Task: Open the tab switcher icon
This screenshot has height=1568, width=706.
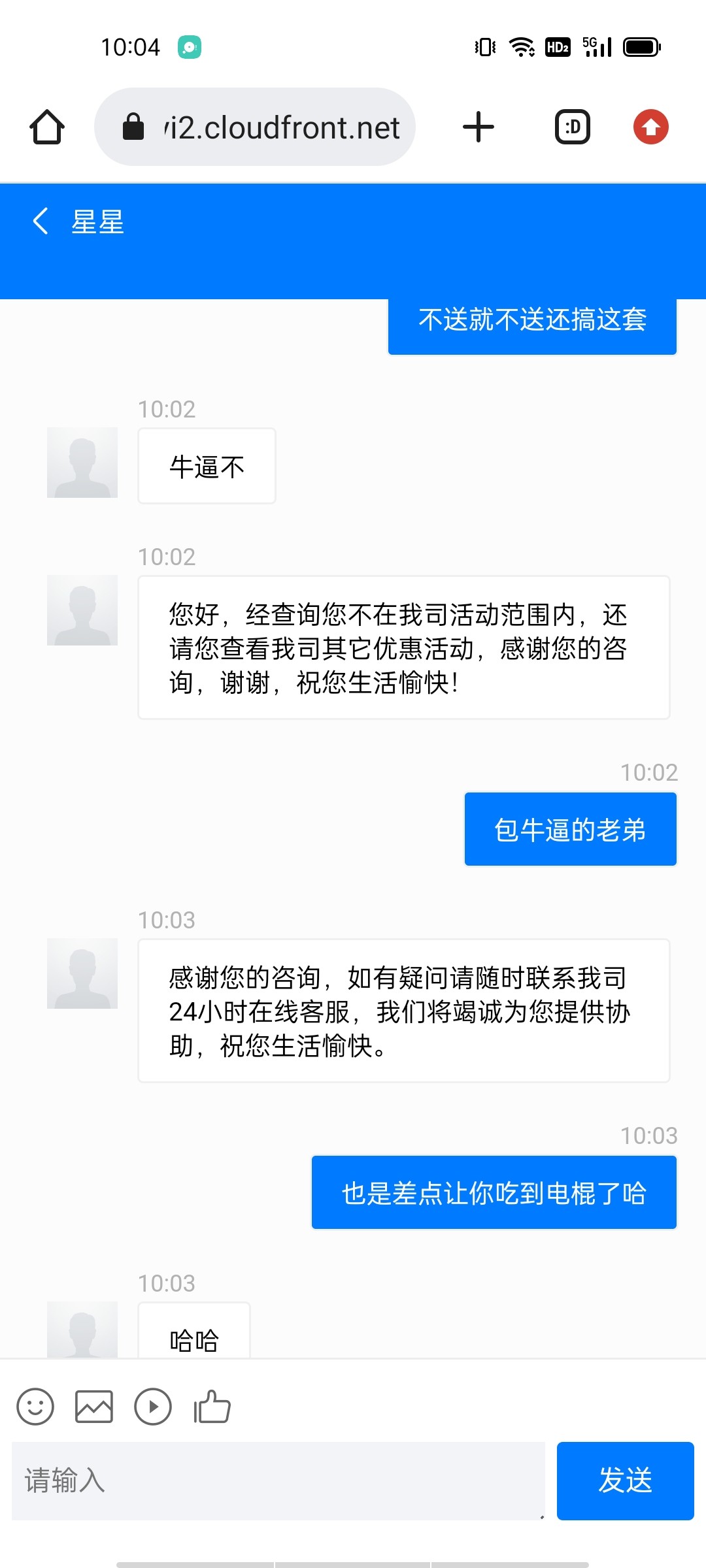Action: click(x=573, y=127)
